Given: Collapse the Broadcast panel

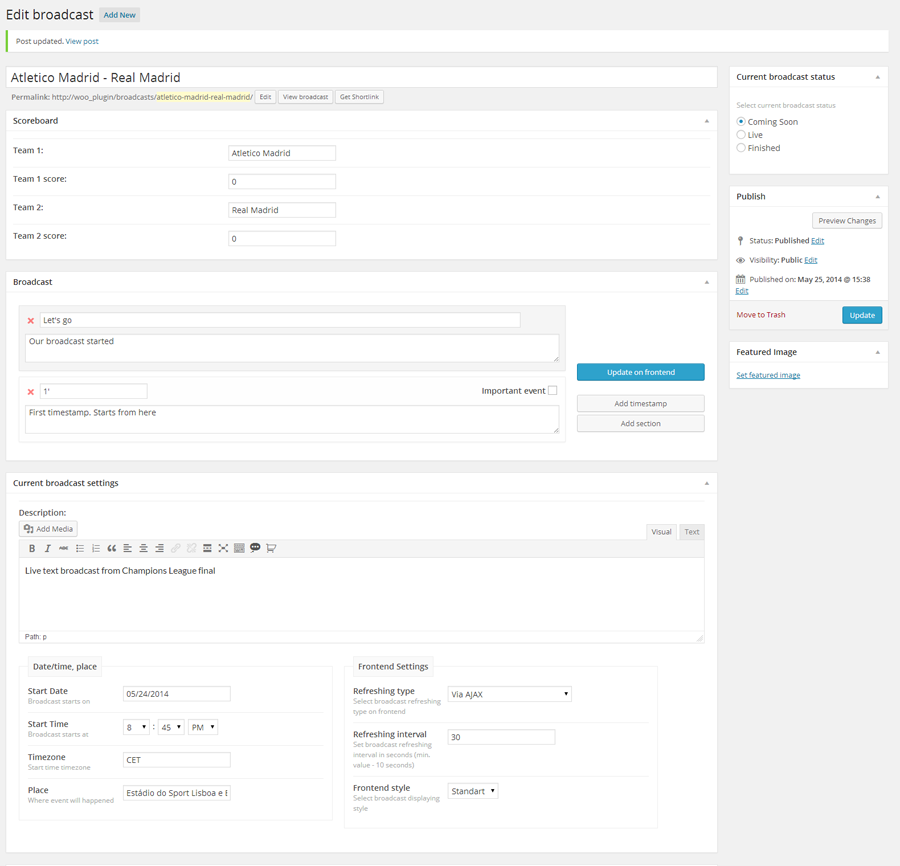Looking at the screenshot, I should (x=707, y=282).
